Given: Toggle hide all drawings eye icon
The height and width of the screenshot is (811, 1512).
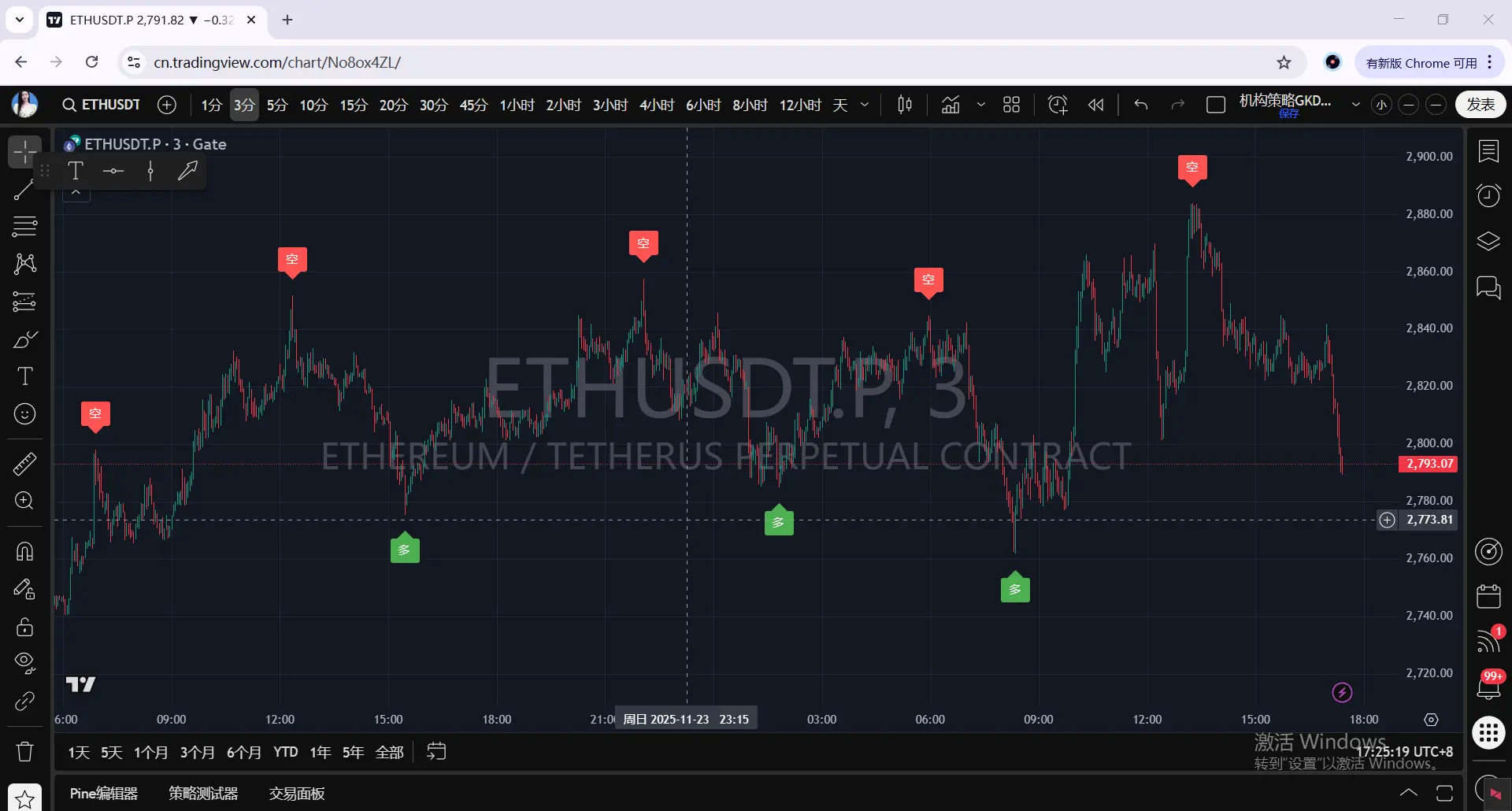Looking at the screenshot, I should point(24,663).
